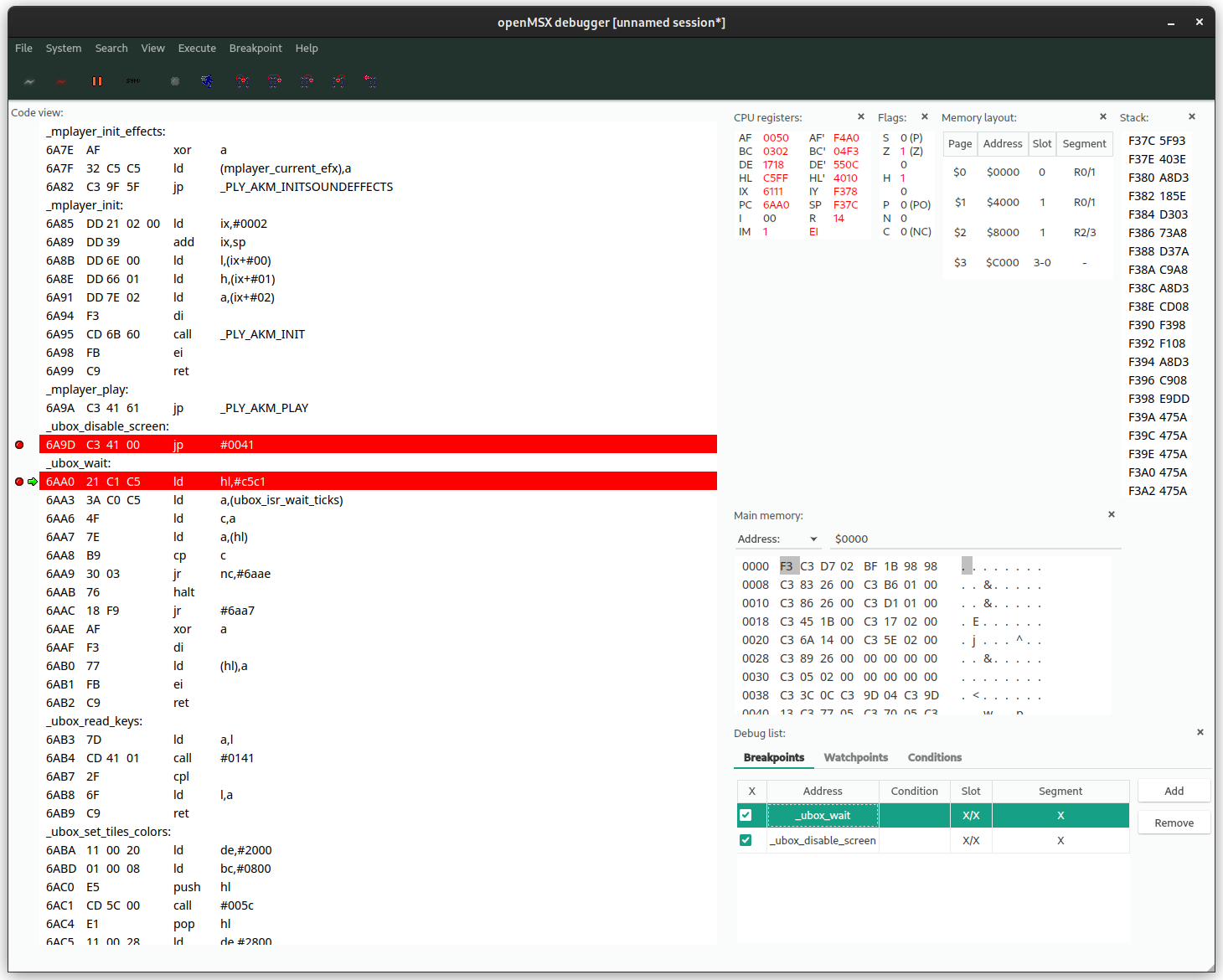Screen dimensions: 1223x980
Task: Click the Segment column header in Debug list
Action: pyautogui.click(x=1060, y=791)
